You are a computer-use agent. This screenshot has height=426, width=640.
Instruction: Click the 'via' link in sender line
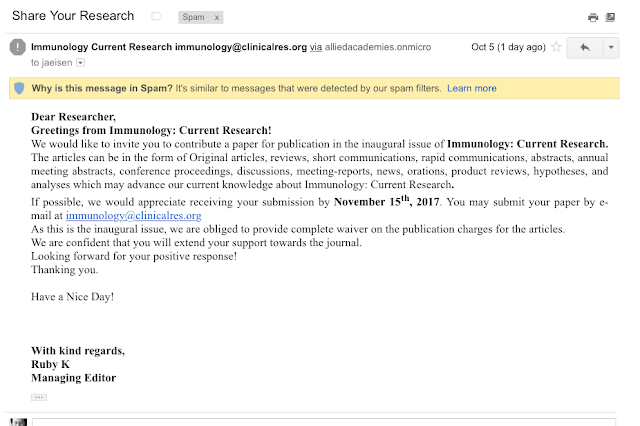click(x=316, y=47)
